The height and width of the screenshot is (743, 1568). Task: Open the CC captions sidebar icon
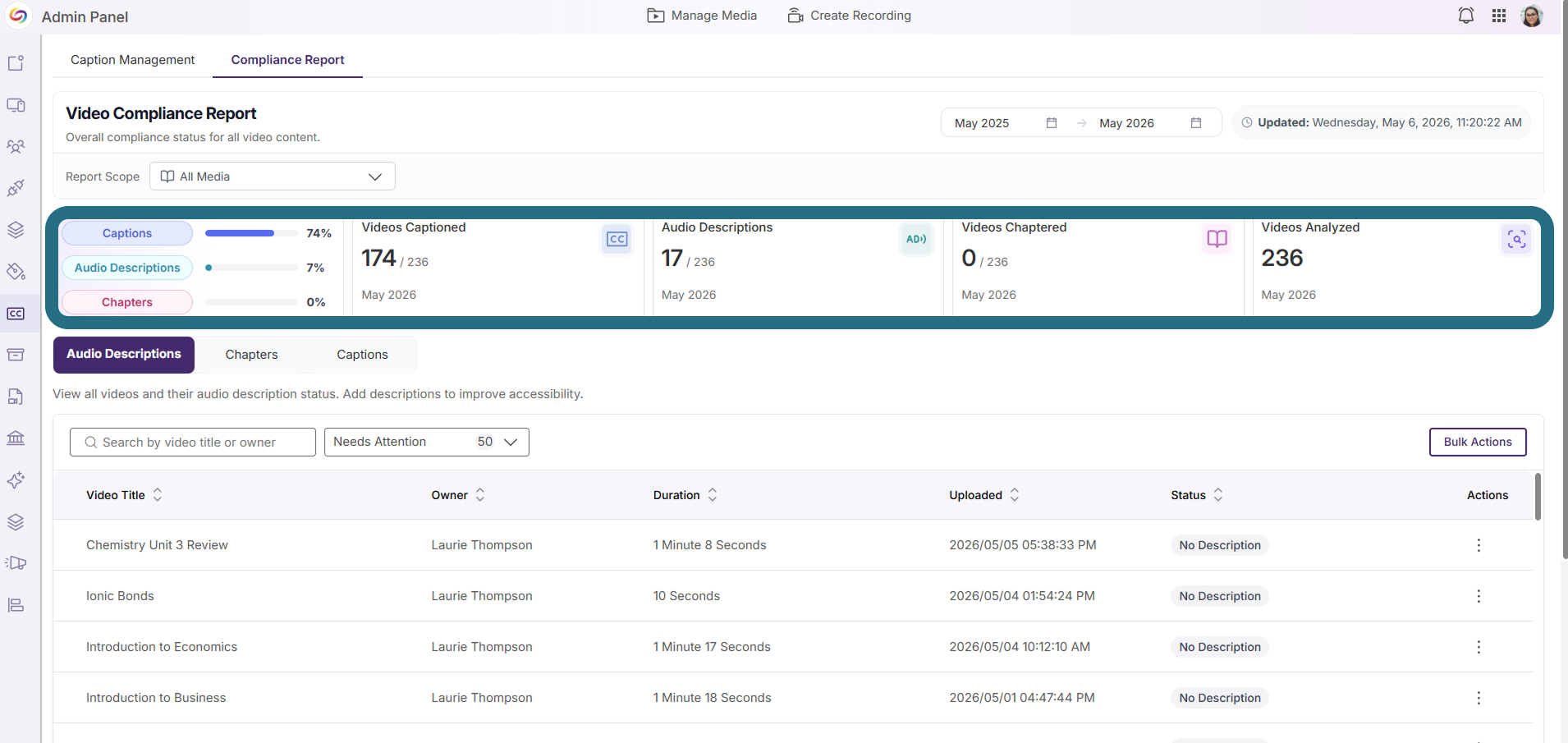pyautogui.click(x=16, y=314)
